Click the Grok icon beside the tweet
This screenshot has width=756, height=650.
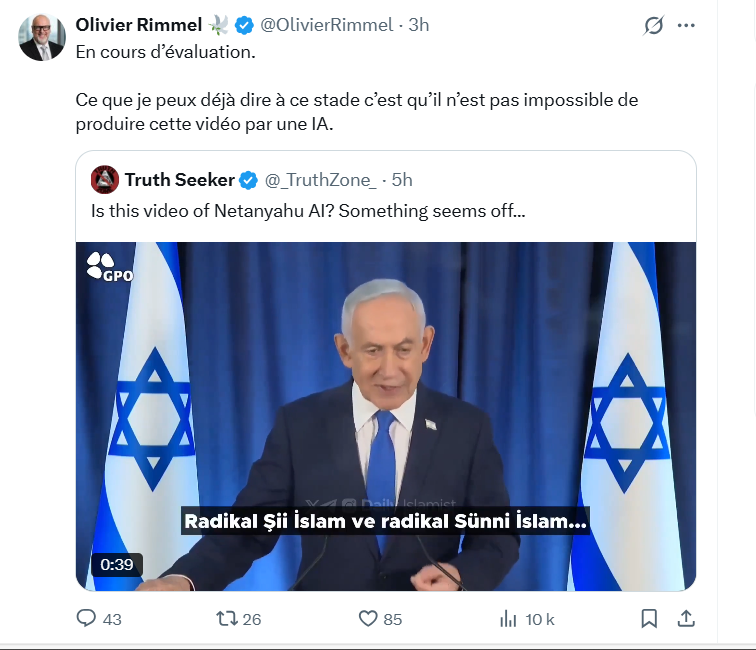pyautogui.click(x=653, y=26)
